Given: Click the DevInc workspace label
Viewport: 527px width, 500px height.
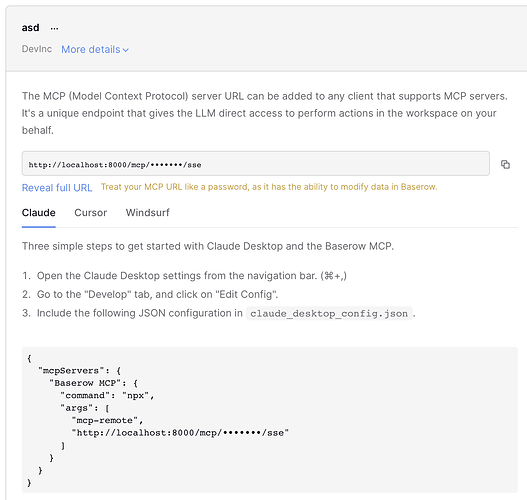Looking at the screenshot, I should [x=37, y=49].
